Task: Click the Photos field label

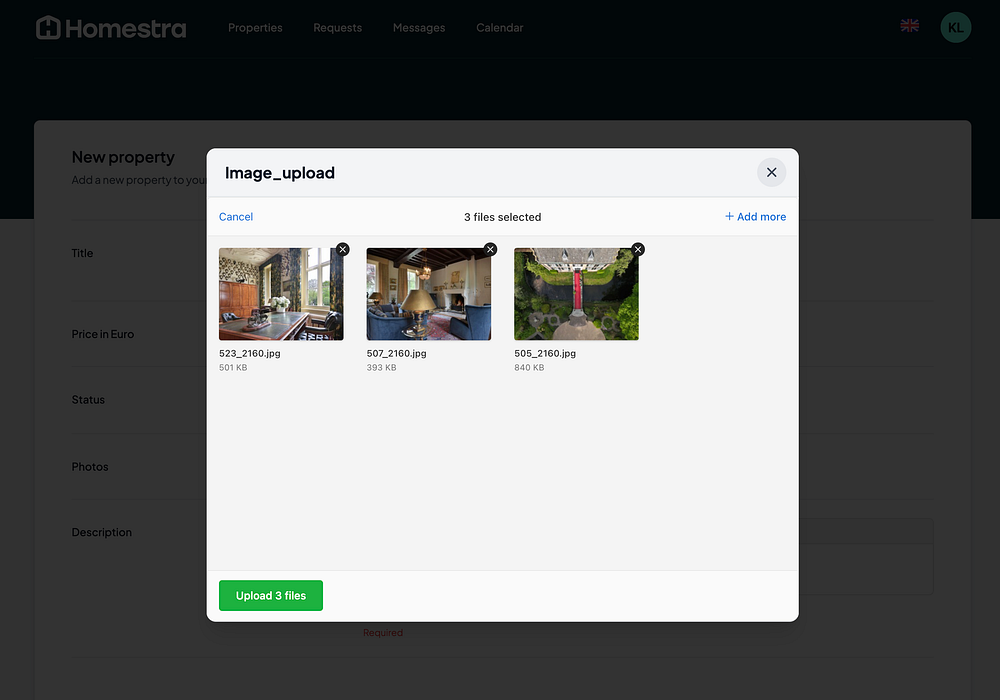Action: [90, 467]
